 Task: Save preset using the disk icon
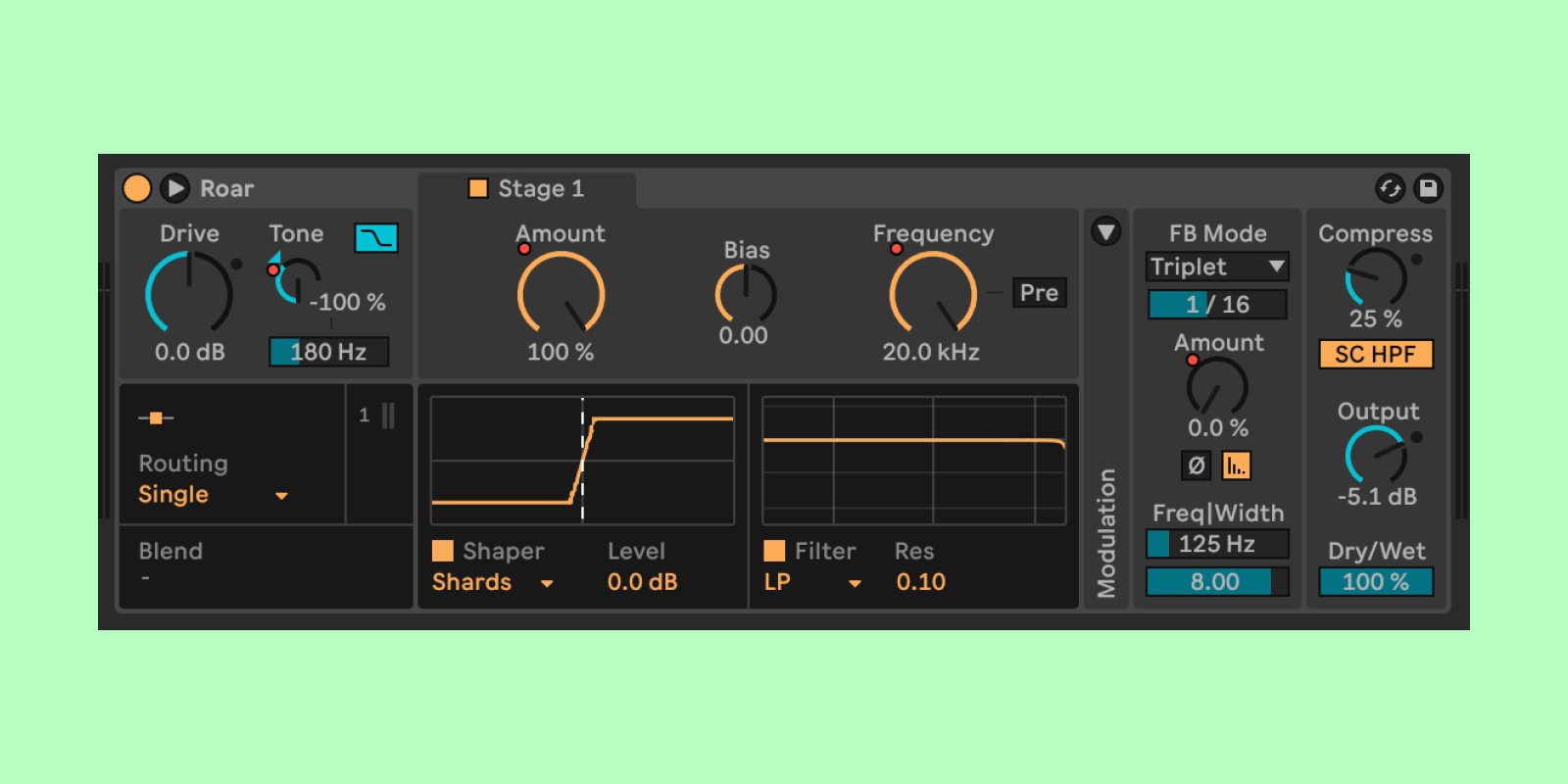1429,187
